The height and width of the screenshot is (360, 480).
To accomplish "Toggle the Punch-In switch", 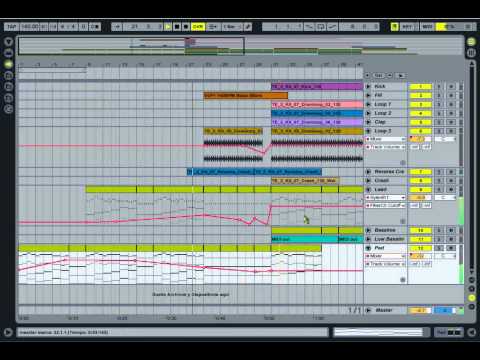I will click(309, 27).
